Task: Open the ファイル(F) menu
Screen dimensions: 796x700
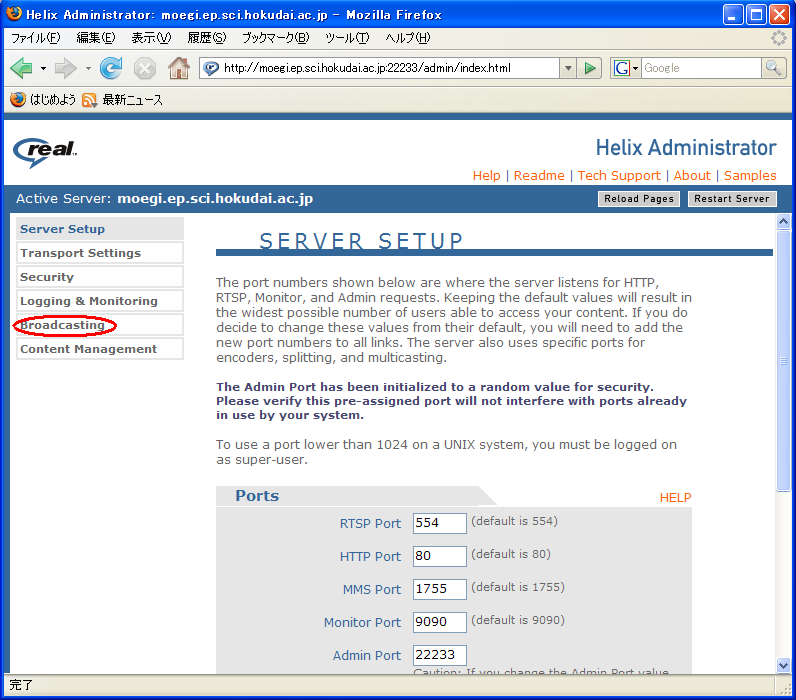Action: (36, 38)
